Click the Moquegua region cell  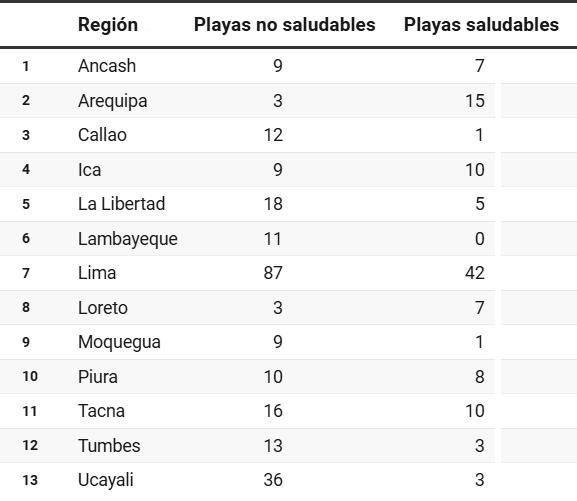[x=119, y=343]
